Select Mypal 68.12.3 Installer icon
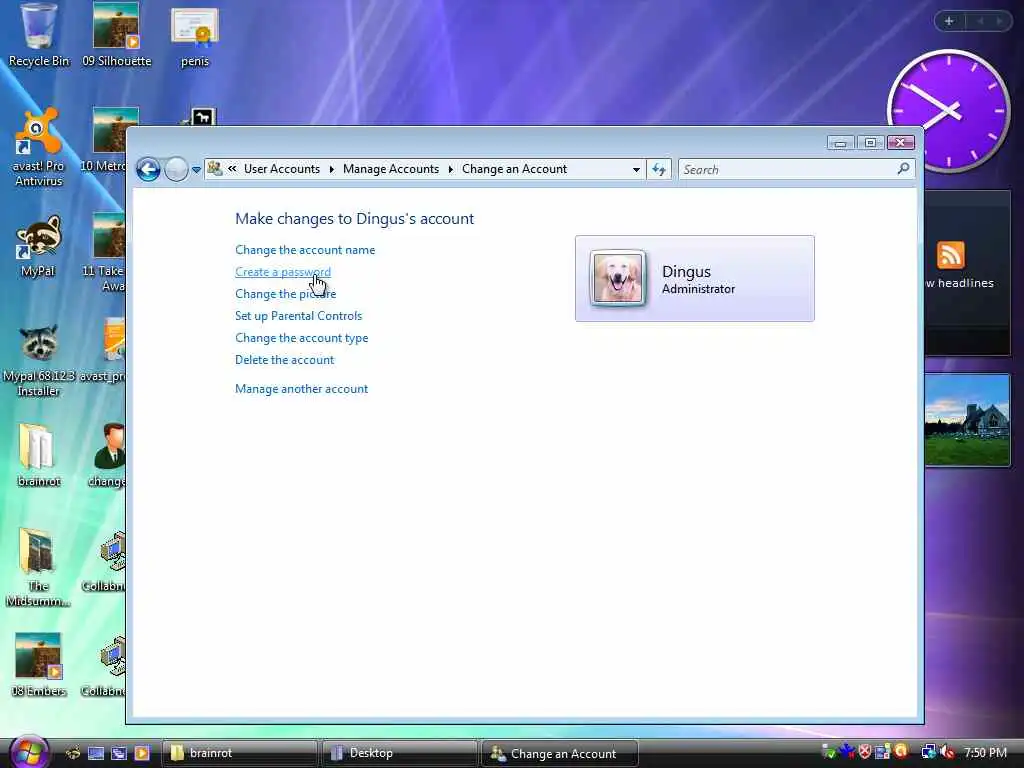 pos(39,360)
